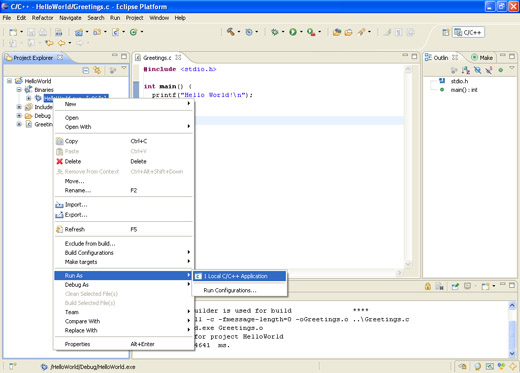Viewport: 520px width, 373px height.
Task: Click the Print toolbar icon
Action: [43, 32]
